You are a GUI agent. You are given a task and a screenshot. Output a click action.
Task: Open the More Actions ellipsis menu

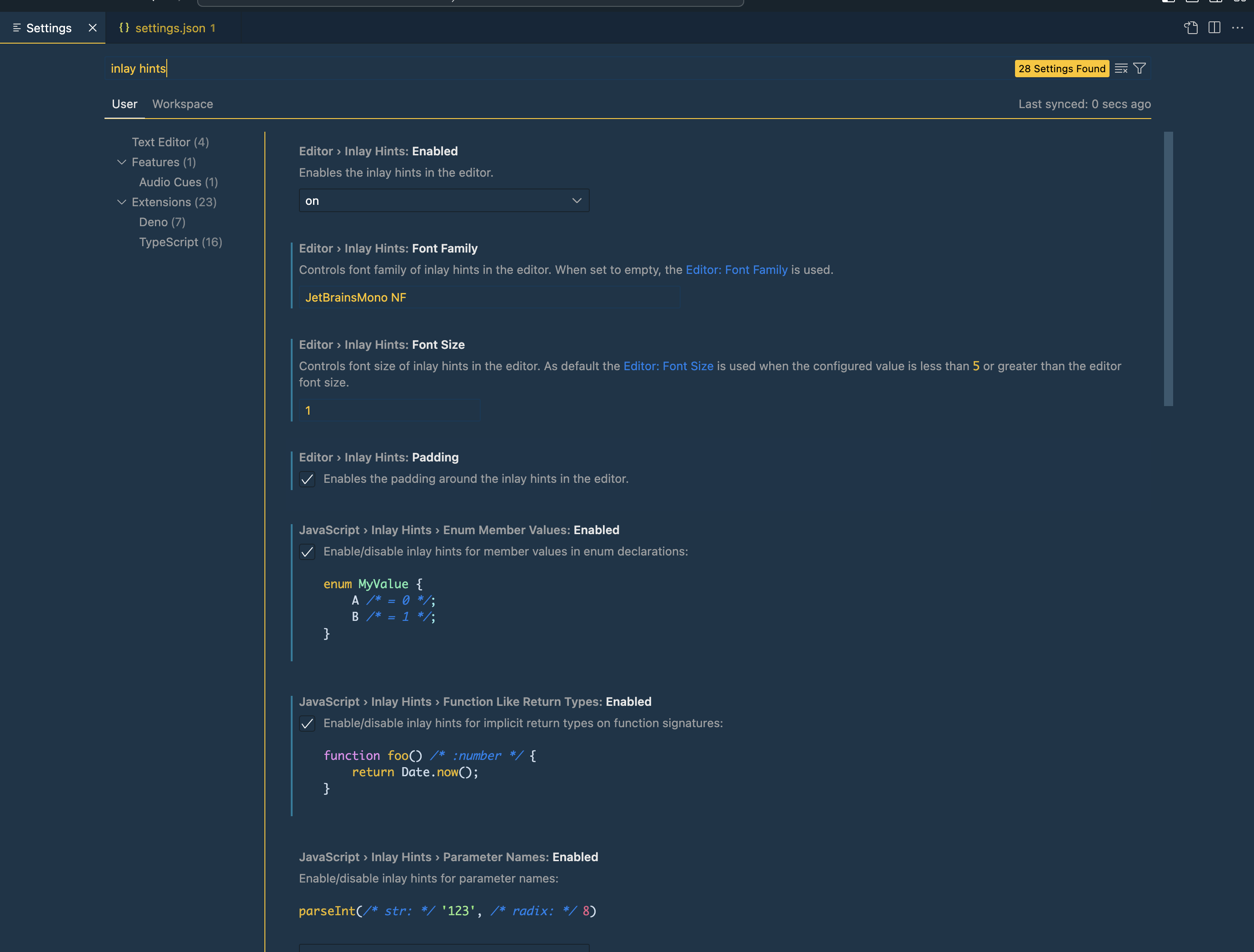coord(1238,28)
